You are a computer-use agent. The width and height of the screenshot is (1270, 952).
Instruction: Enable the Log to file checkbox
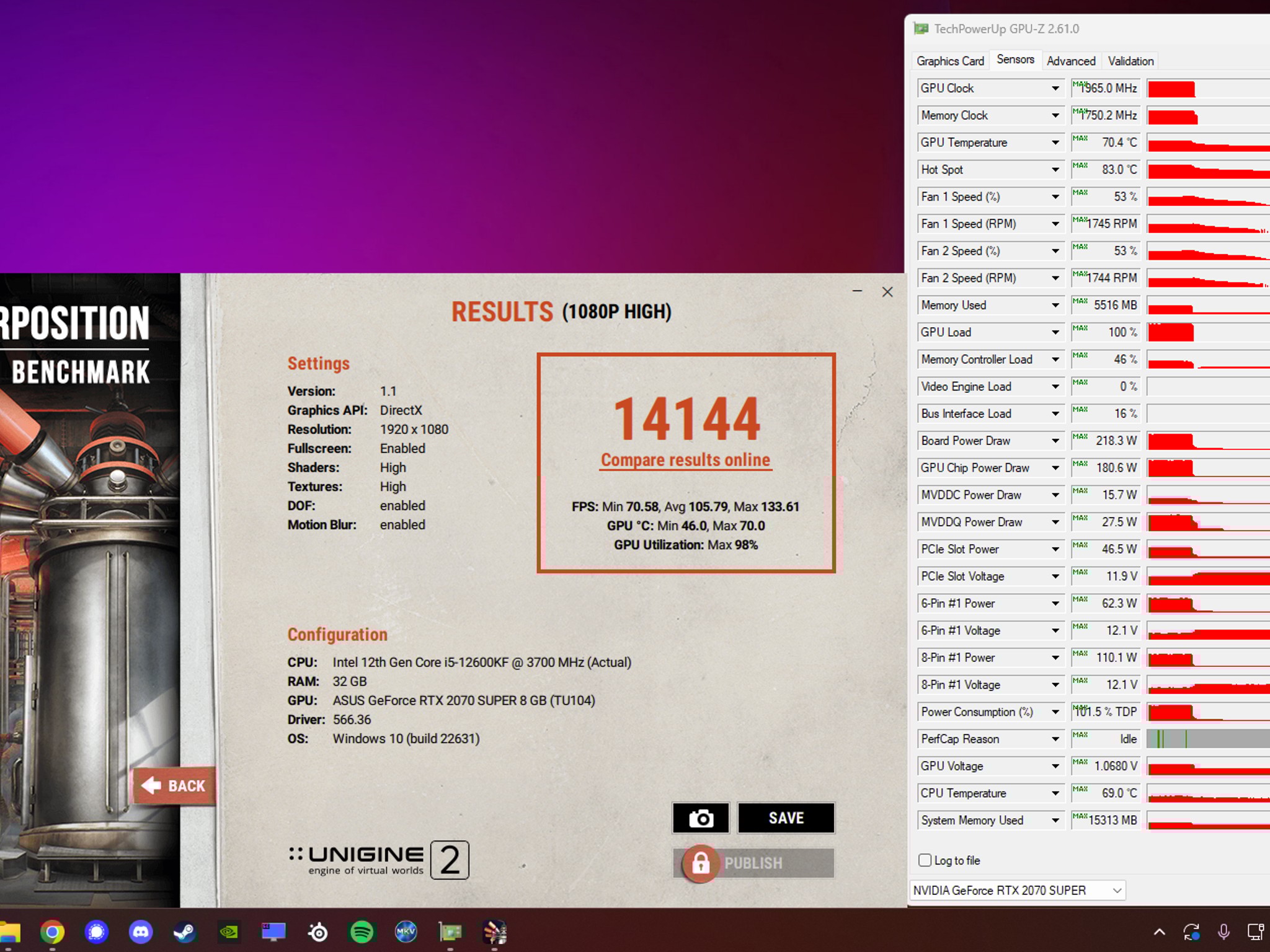(x=925, y=860)
